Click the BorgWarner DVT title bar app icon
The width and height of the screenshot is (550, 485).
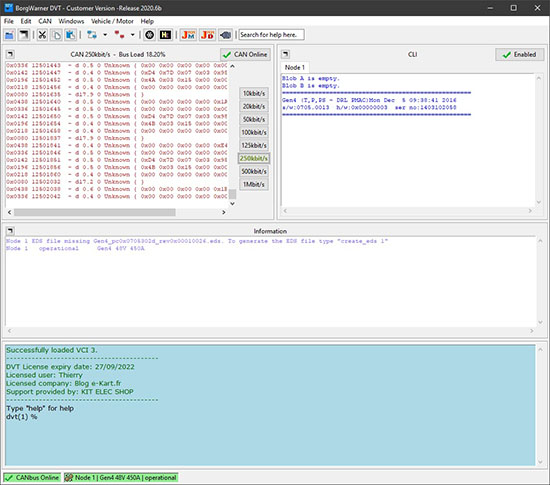[8, 8]
